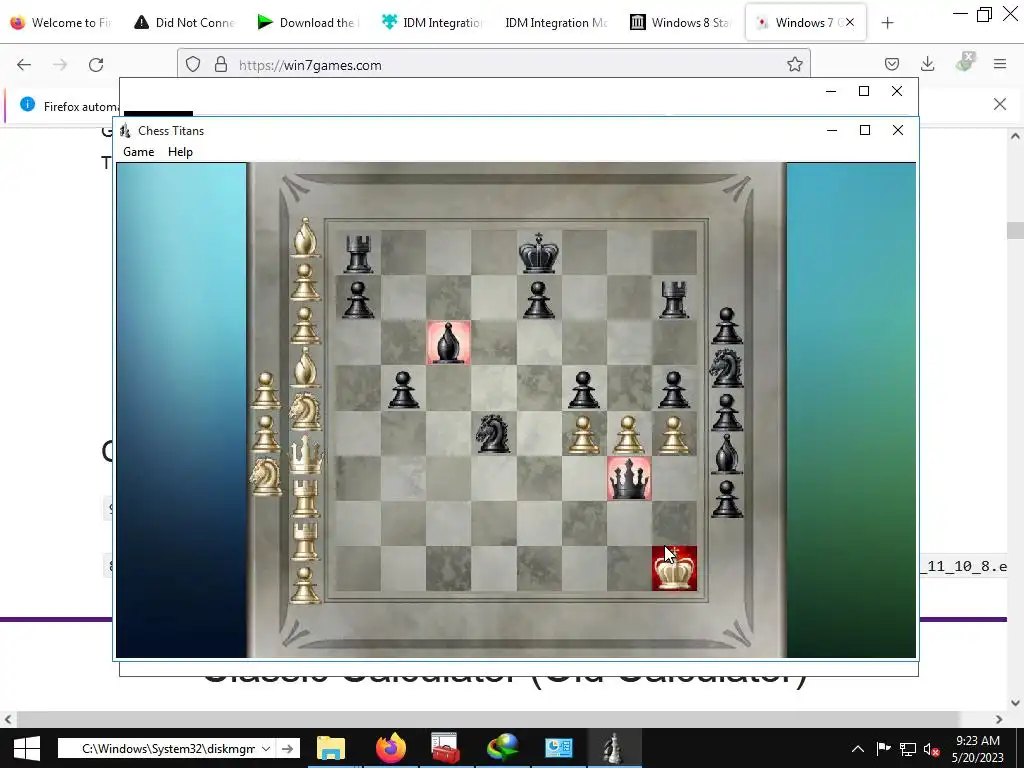Select the white pawn on g4
The image size is (1024, 768).
pyautogui.click(x=628, y=434)
